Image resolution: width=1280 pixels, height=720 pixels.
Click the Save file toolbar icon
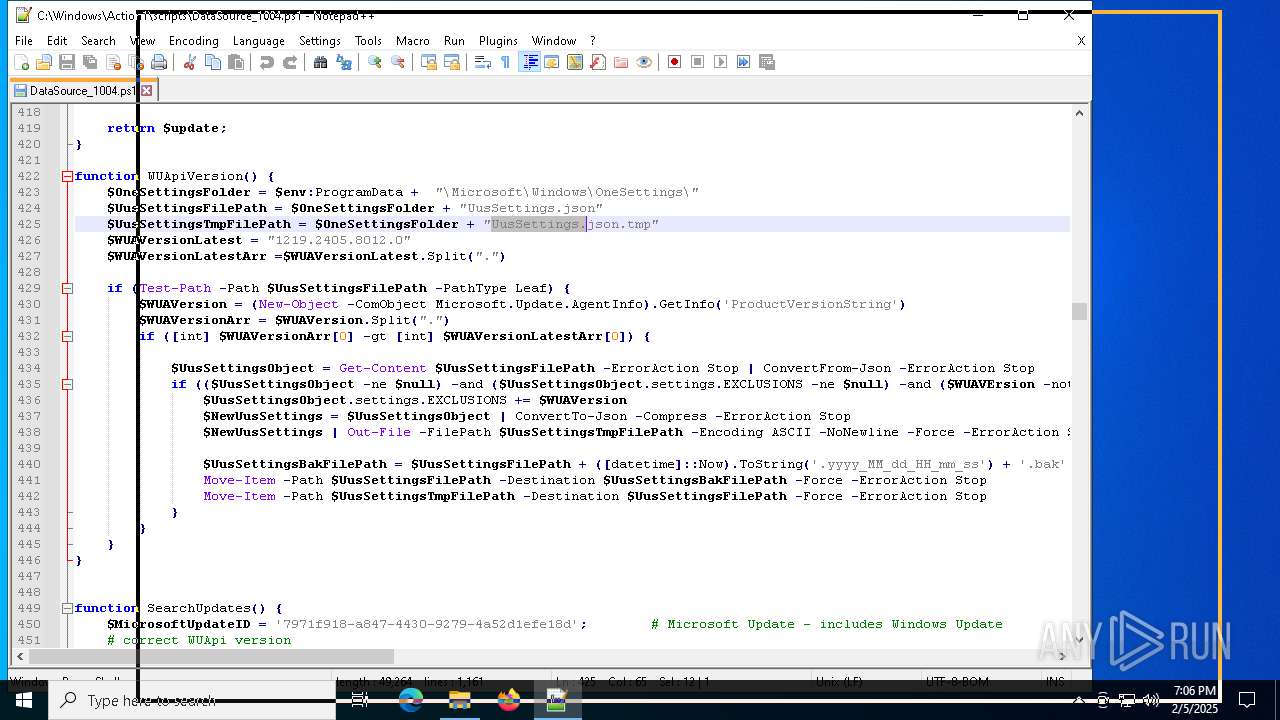click(x=66, y=62)
